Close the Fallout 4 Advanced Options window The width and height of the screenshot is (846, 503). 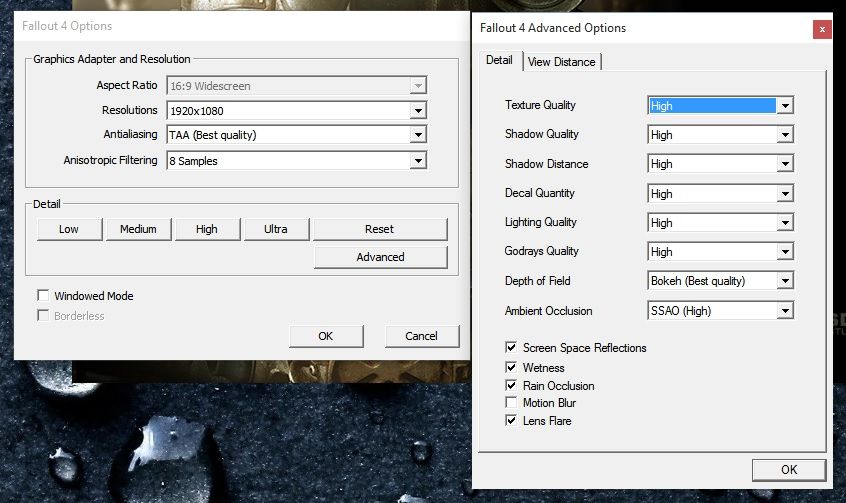[822, 29]
